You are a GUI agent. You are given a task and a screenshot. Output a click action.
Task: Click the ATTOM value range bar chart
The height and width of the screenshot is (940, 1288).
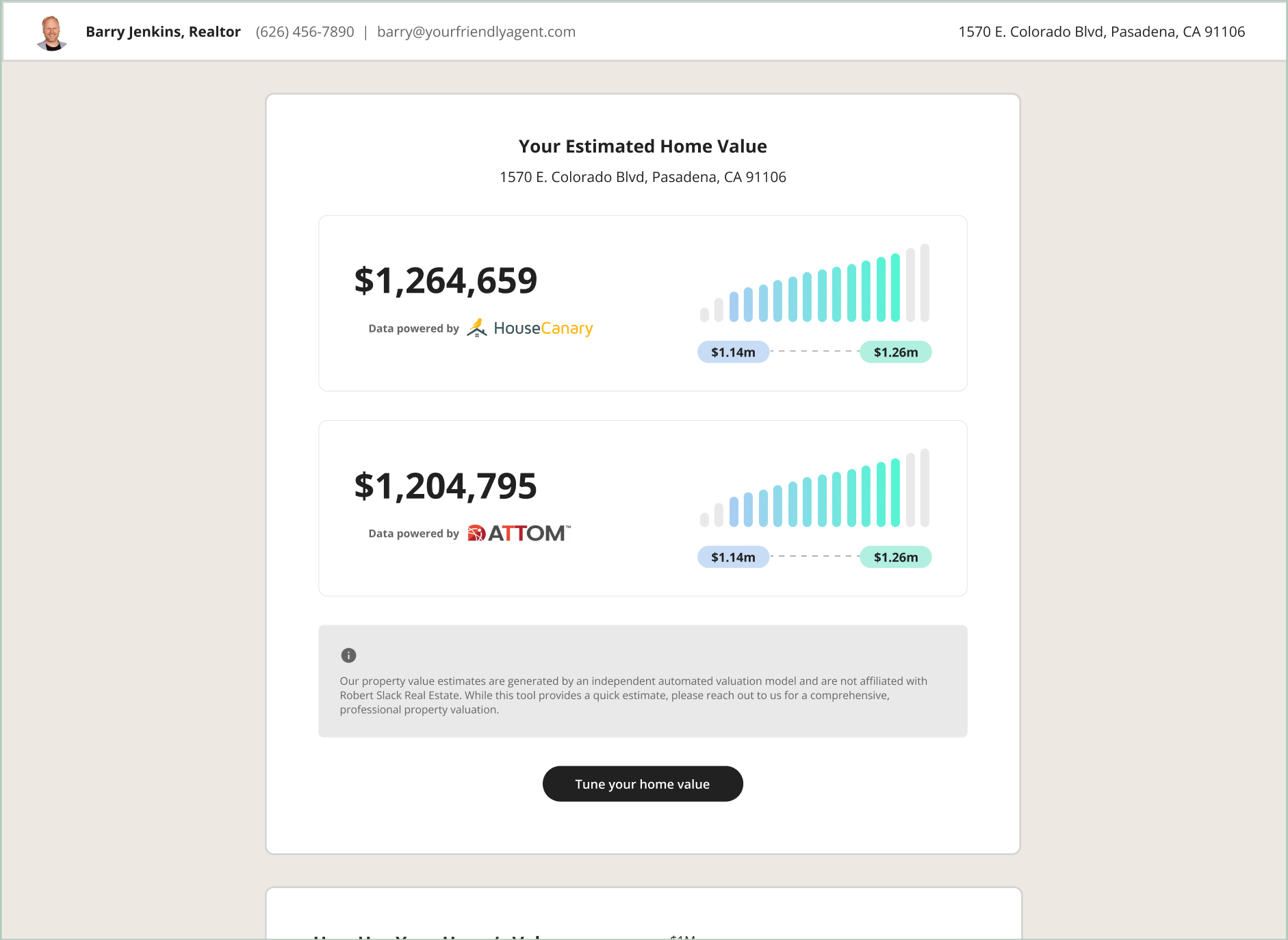814,489
